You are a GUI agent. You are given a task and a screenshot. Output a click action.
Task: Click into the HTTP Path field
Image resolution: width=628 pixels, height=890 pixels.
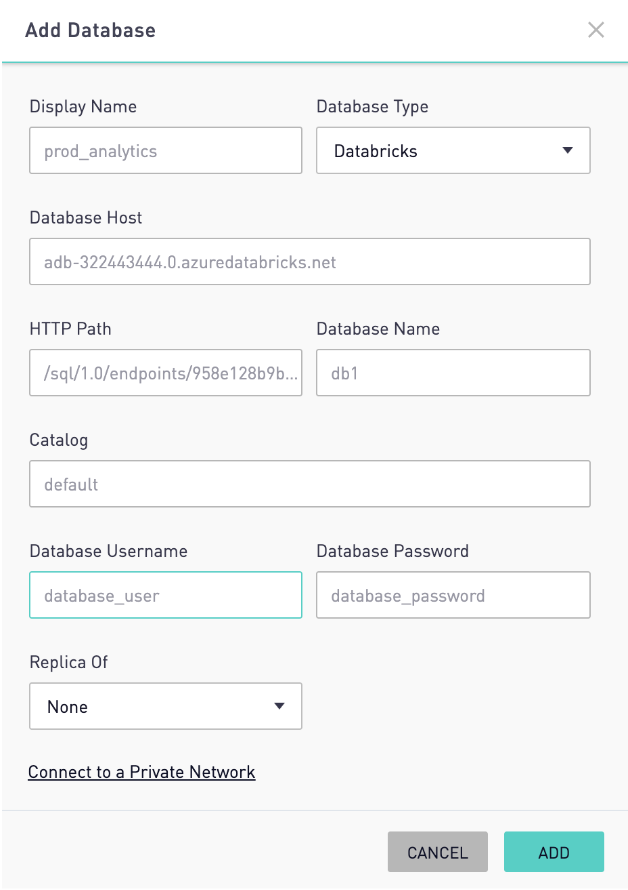pos(166,373)
